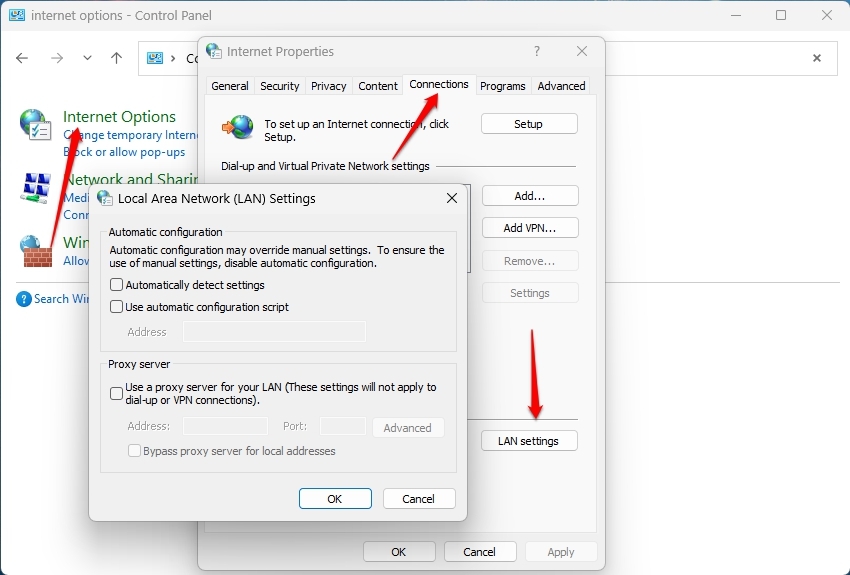Open the Content tab
The image size is (850, 575).
click(378, 86)
